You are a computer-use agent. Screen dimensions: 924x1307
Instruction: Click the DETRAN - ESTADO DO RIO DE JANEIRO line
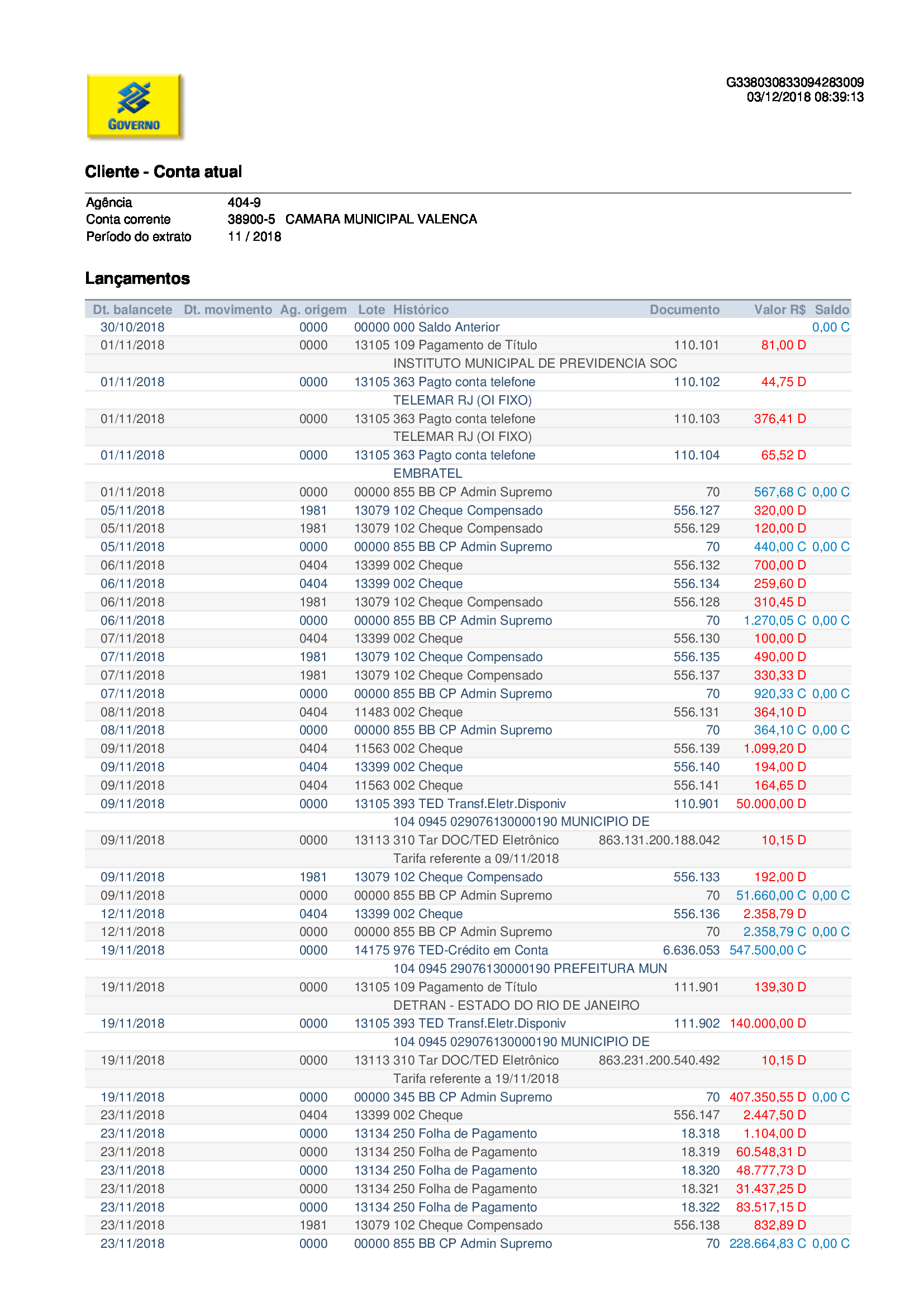pyautogui.click(x=516, y=1005)
